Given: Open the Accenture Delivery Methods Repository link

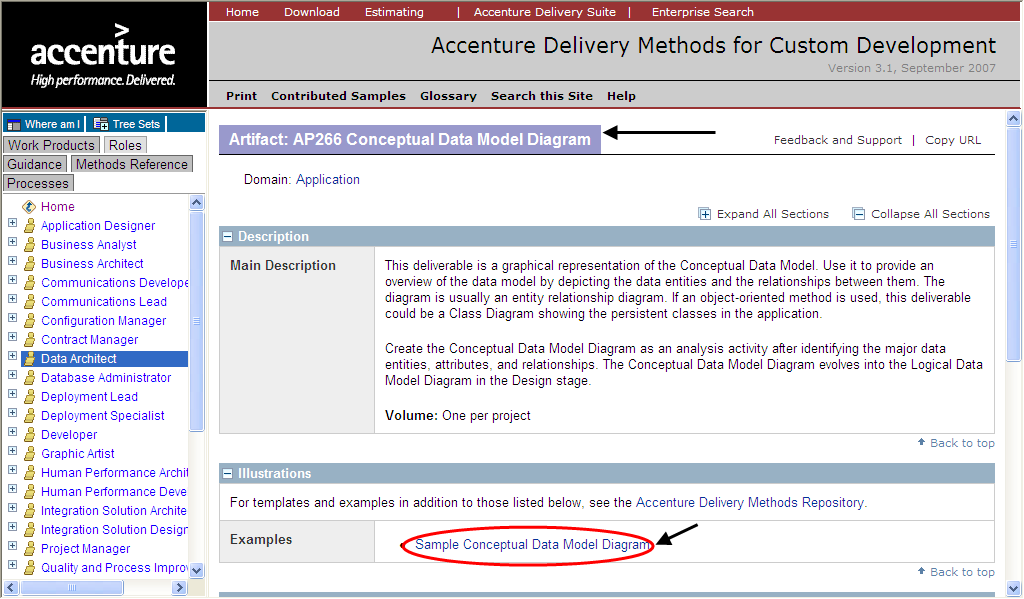Looking at the screenshot, I should [x=750, y=502].
